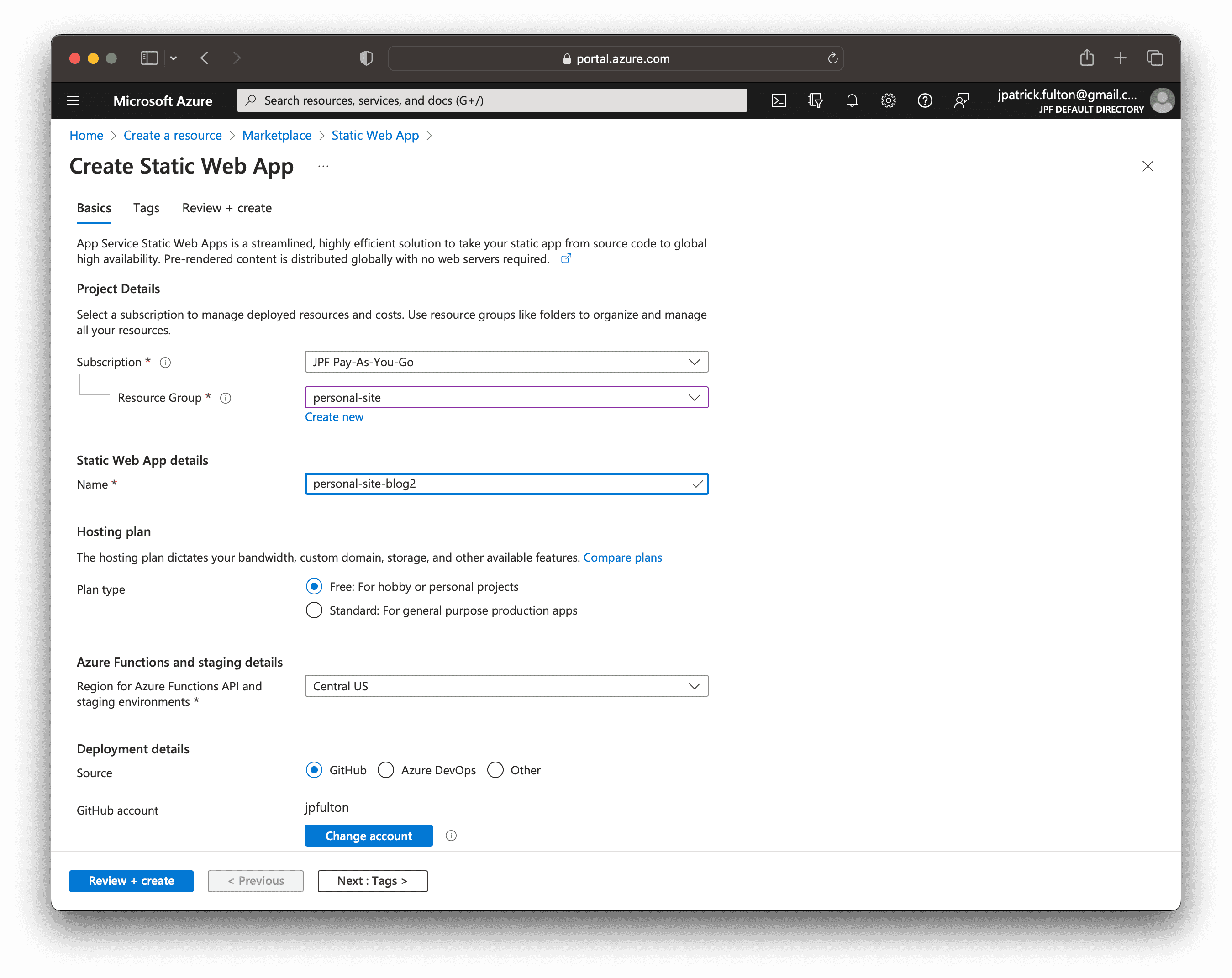
Task: Go to Static Web App breadcrumb
Action: [x=375, y=136]
